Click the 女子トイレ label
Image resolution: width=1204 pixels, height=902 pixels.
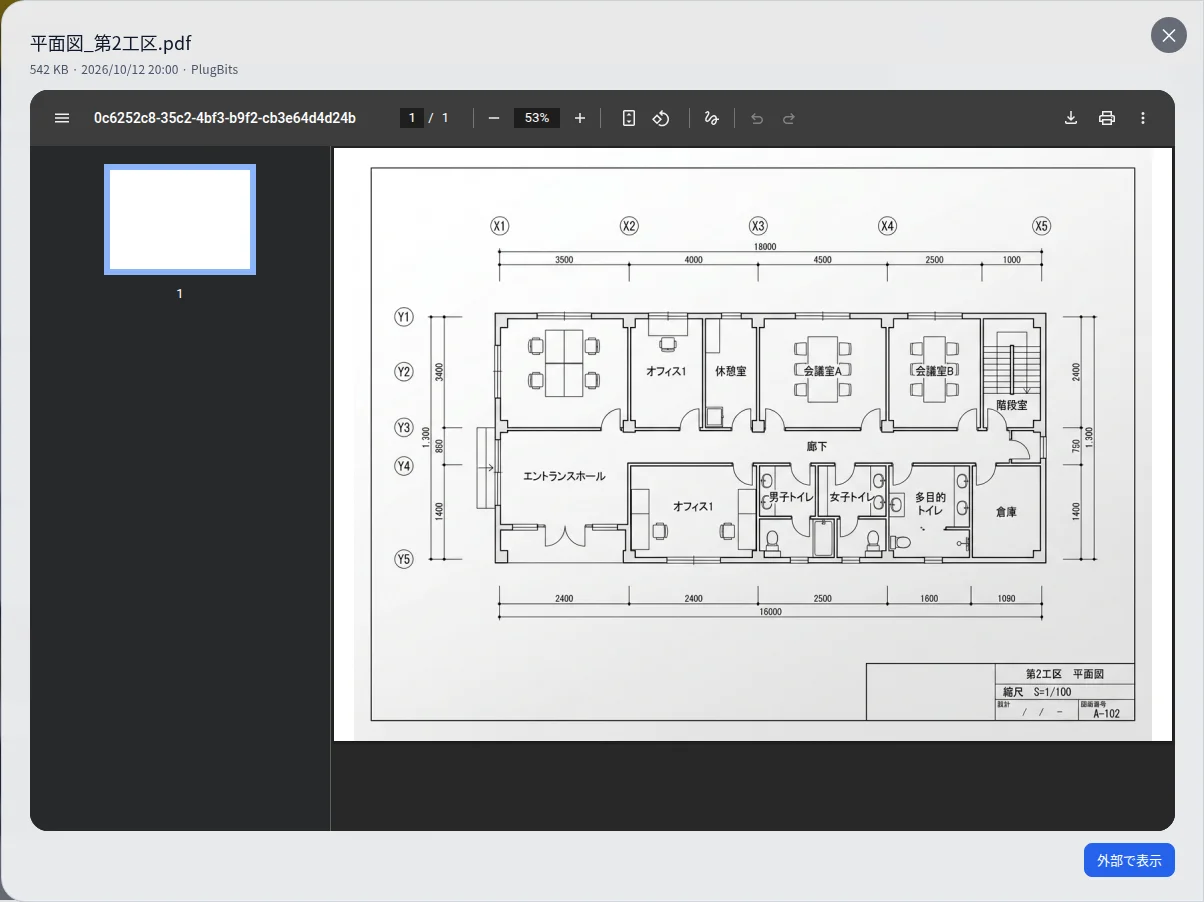tap(851, 497)
